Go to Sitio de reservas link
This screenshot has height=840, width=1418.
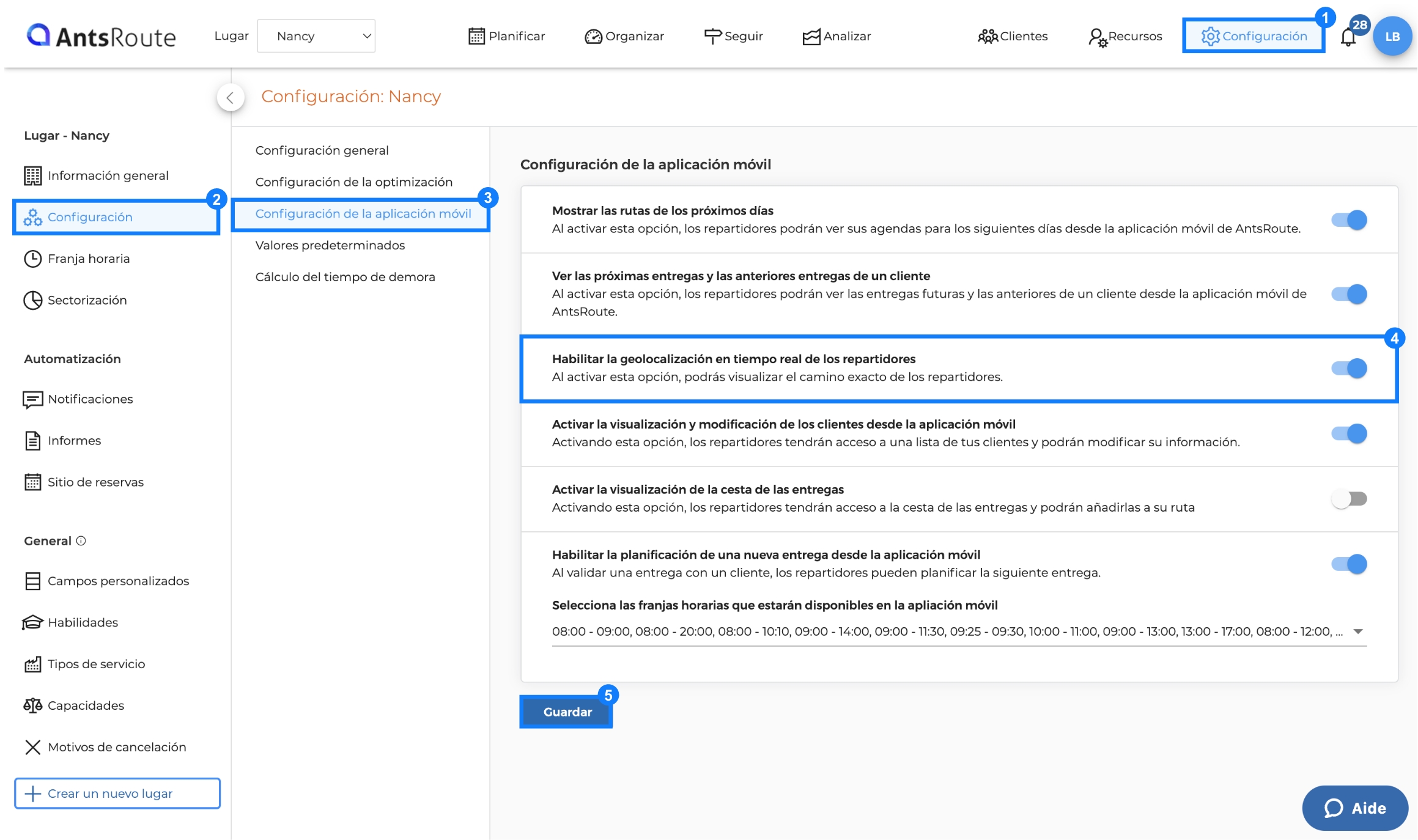click(96, 482)
